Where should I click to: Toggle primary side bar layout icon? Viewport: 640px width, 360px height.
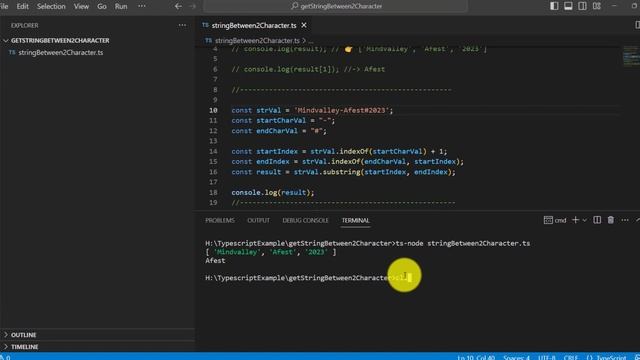pyautogui.click(x=554, y=6)
